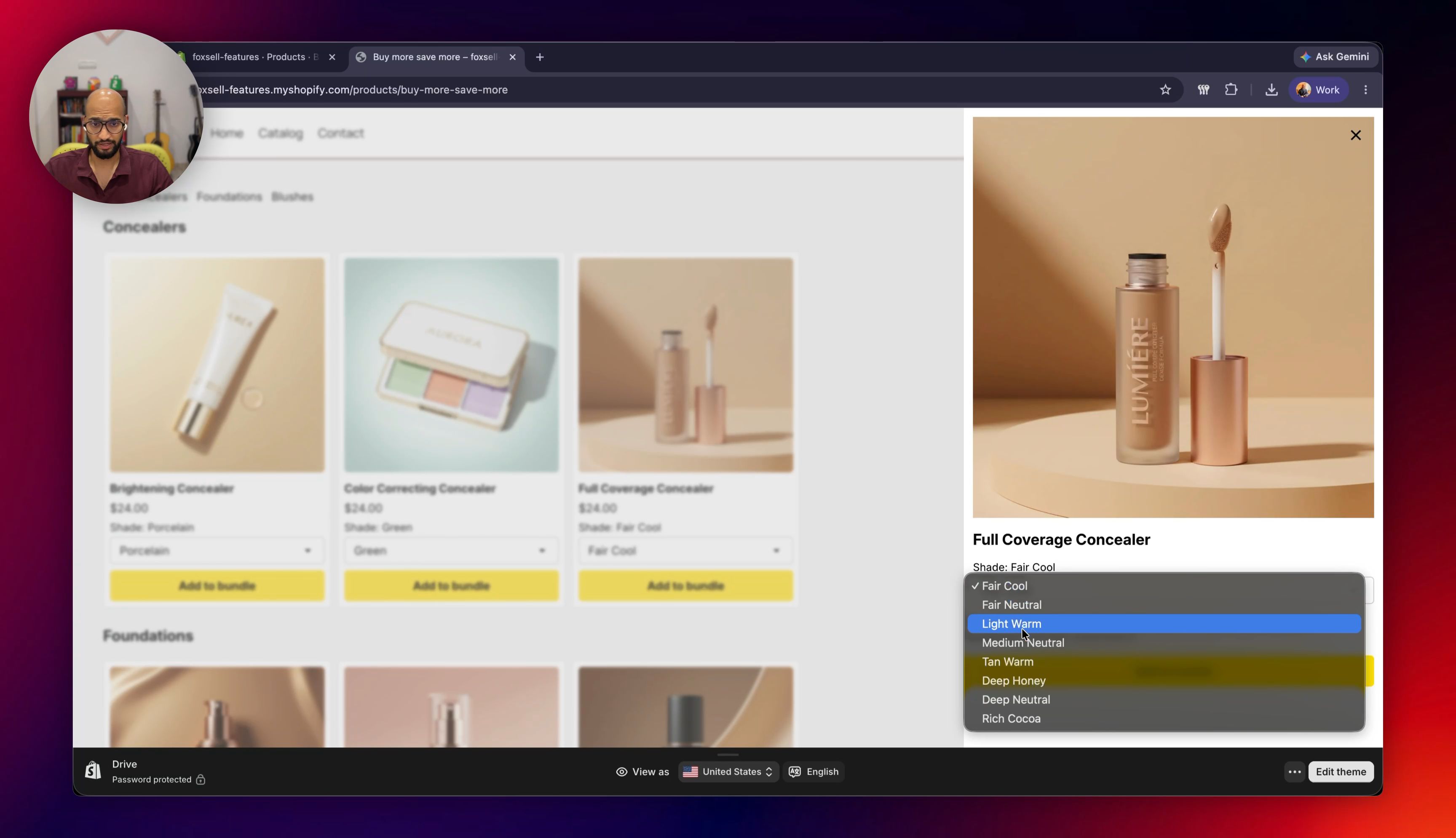The height and width of the screenshot is (838, 1456).
Task: Switch to the Buy more save more tab
Action: pos(436,57)
